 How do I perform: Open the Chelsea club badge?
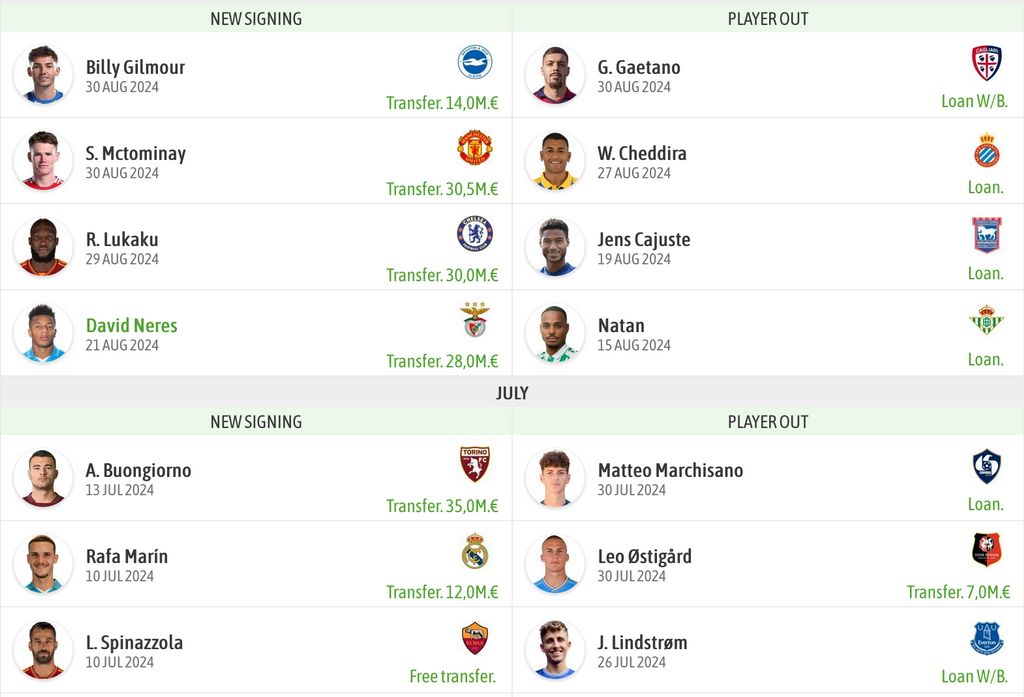click(475, 234)
